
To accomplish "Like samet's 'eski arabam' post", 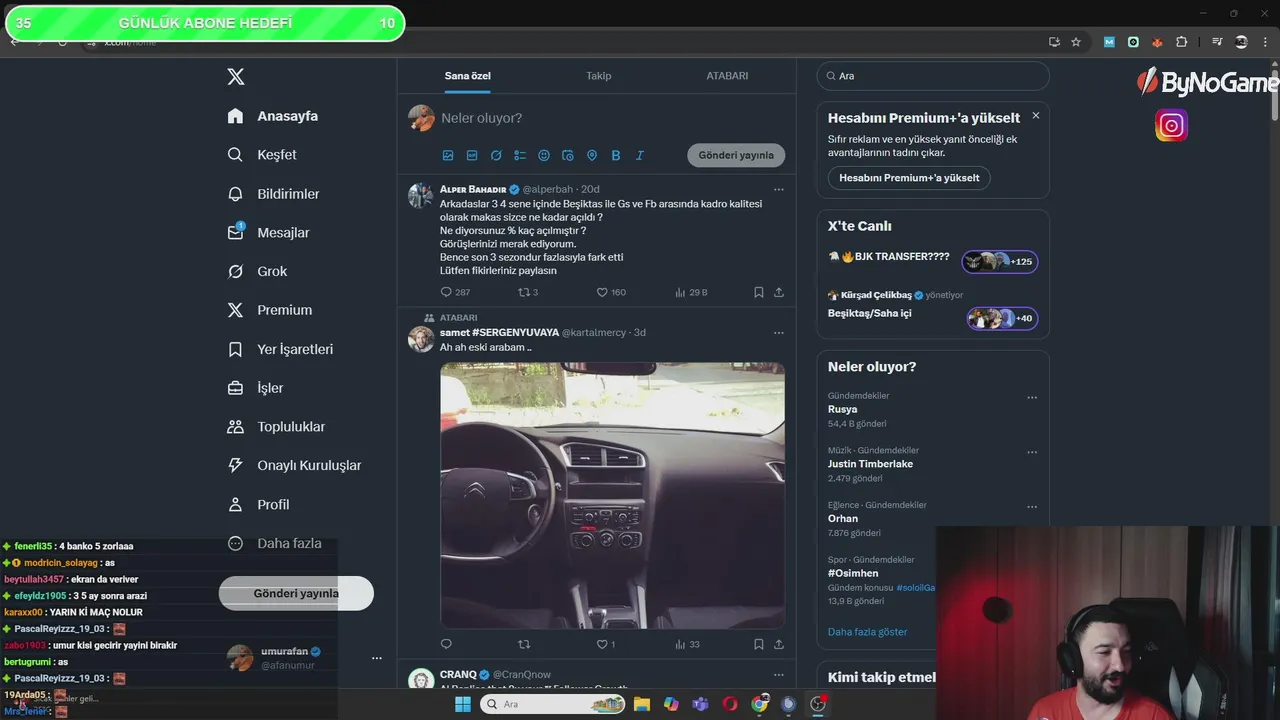I will click(606, 644).
